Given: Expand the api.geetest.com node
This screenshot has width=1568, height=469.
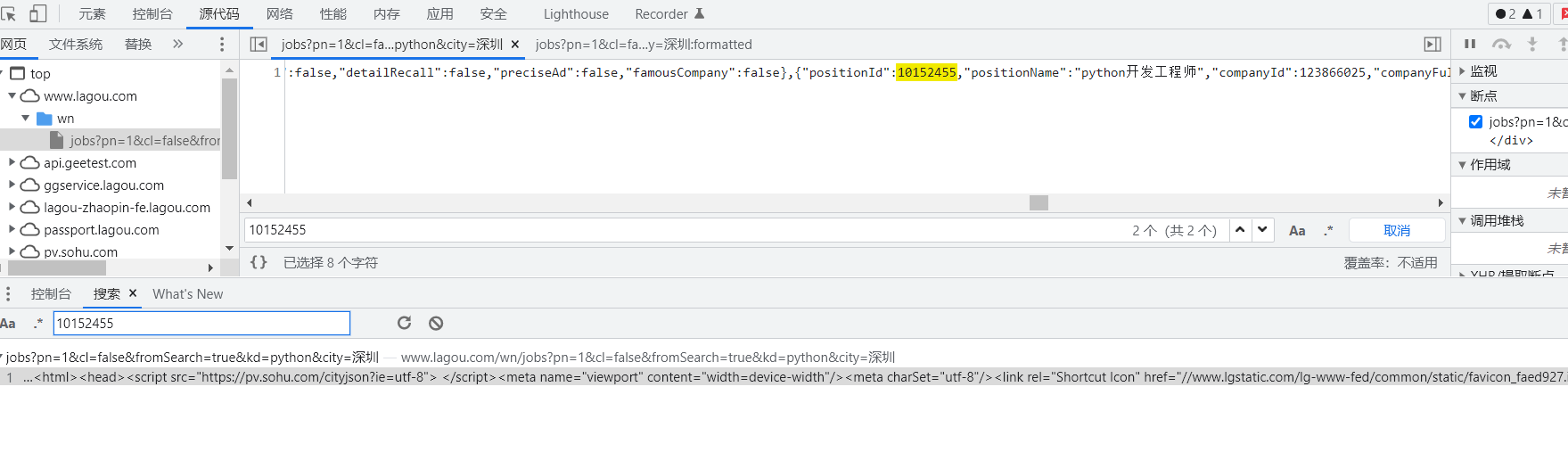Looking at the screenshot, I should coord(12,162).
